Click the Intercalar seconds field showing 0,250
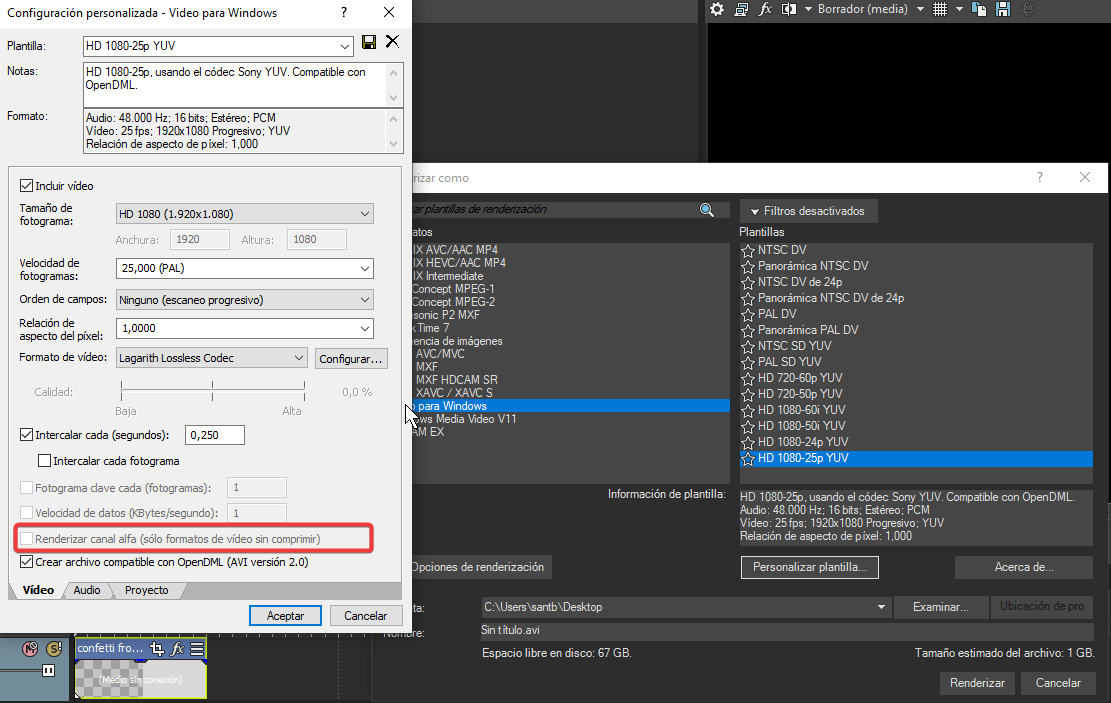Viewport: 1111px width, 703px height. 215,435
